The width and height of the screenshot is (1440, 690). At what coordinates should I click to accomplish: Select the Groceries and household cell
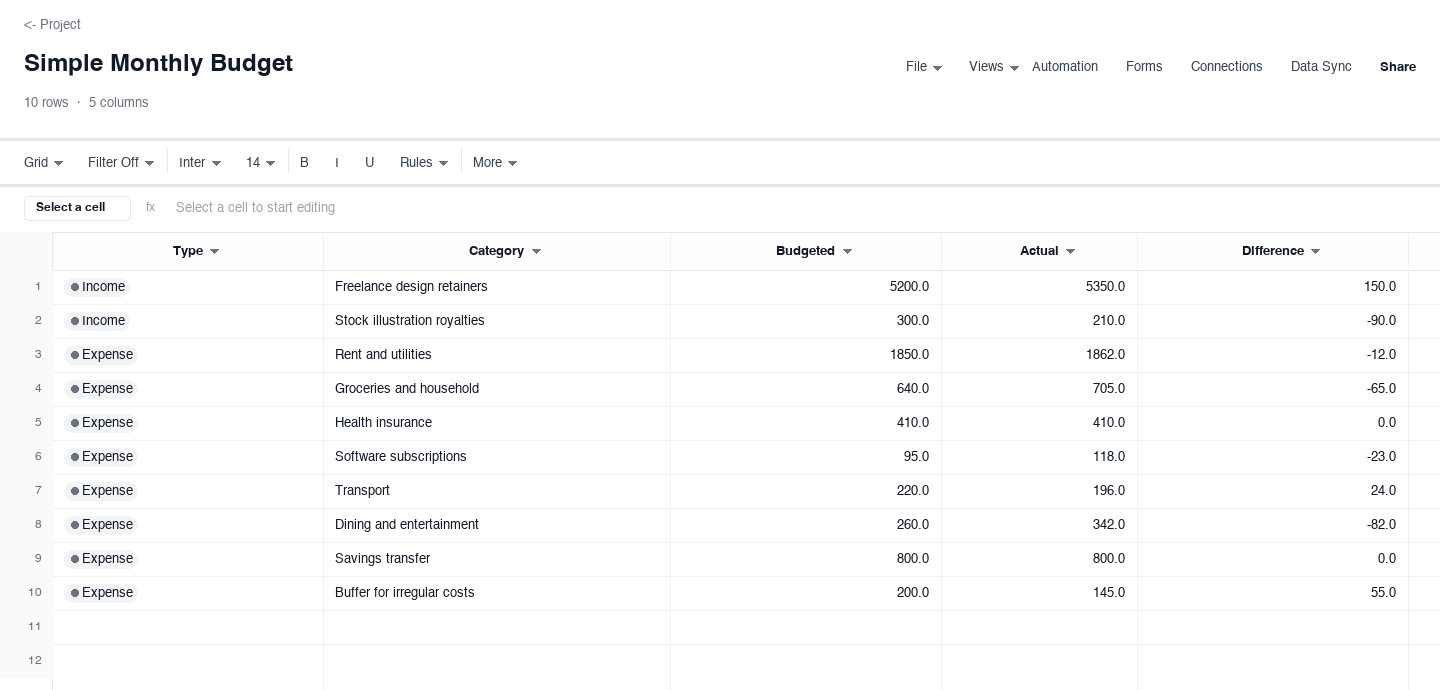coord(497,389)
